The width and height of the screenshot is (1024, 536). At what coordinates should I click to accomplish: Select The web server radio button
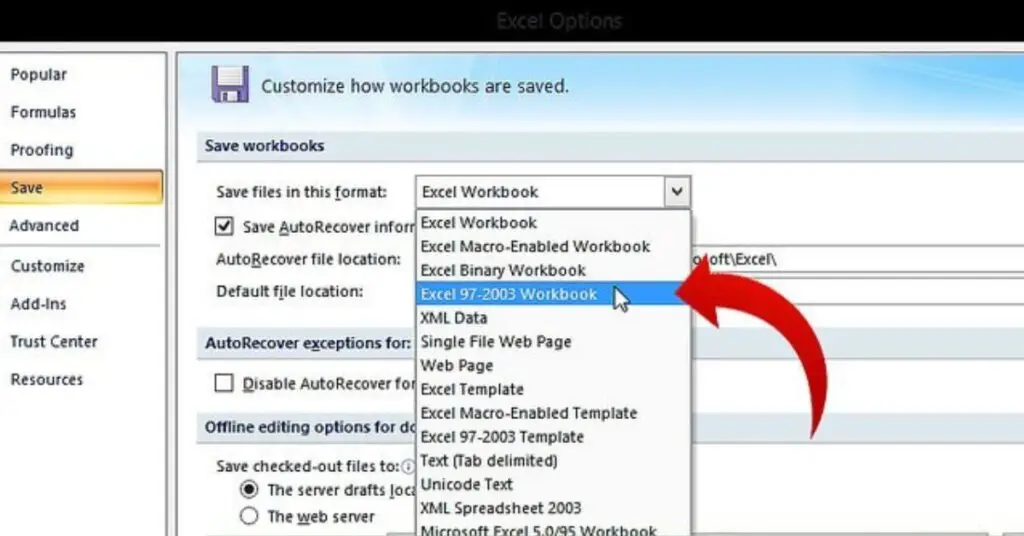pyautogui.click(x=249, y=516)
